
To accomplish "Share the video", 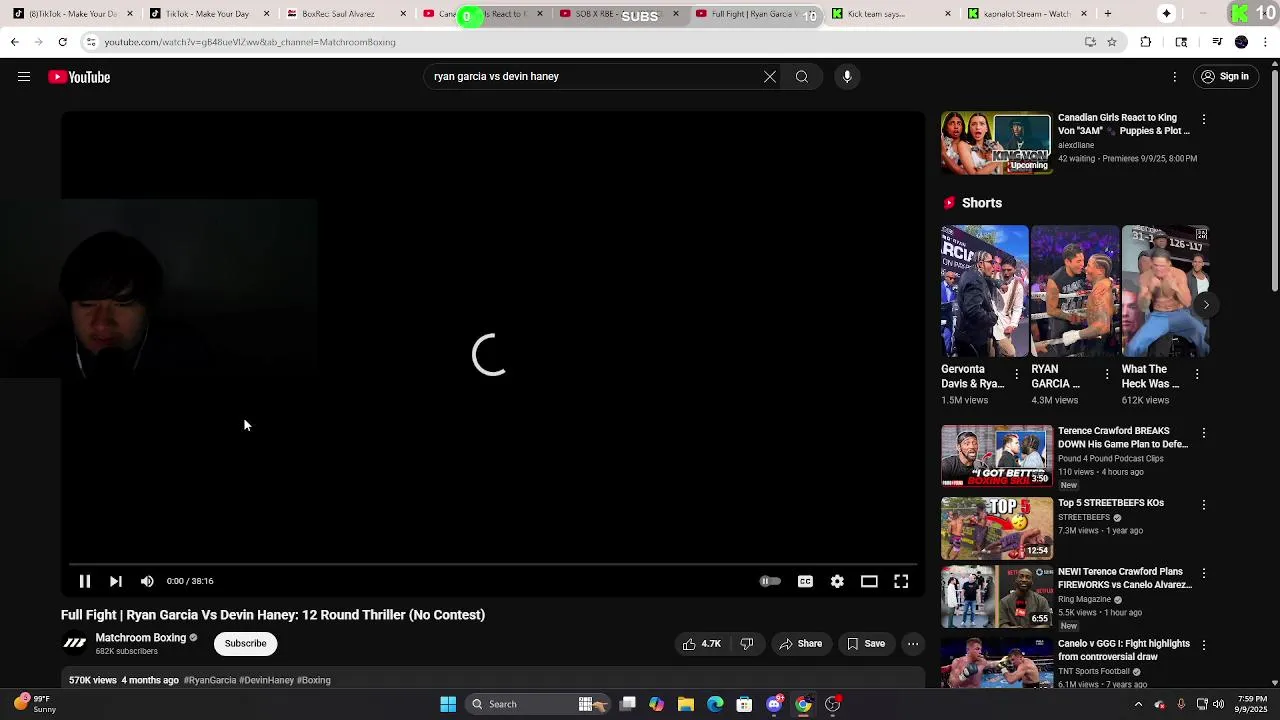I will [801, 644].
